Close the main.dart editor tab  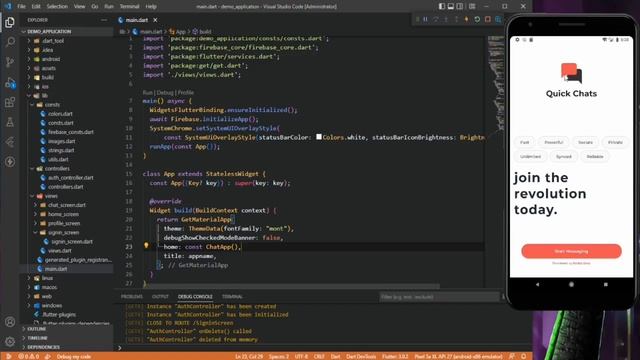[155, 20]
